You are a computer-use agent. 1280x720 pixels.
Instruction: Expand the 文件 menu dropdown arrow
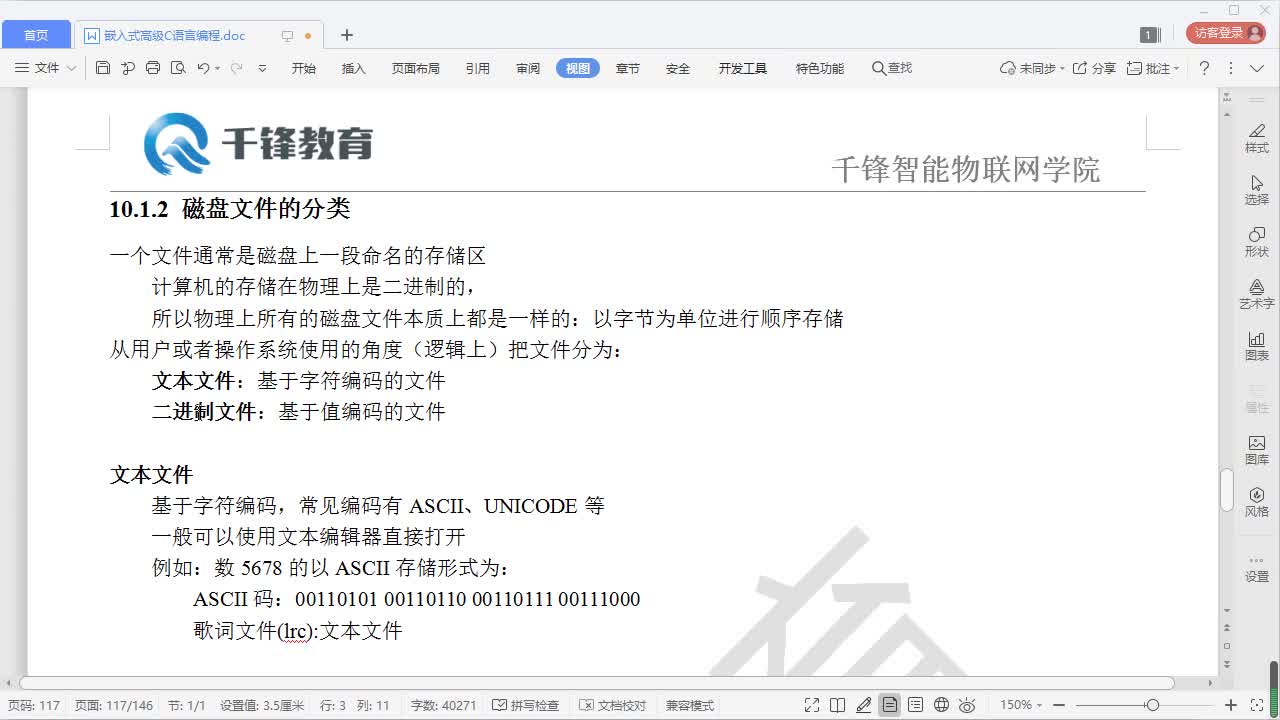coord(70,68)
